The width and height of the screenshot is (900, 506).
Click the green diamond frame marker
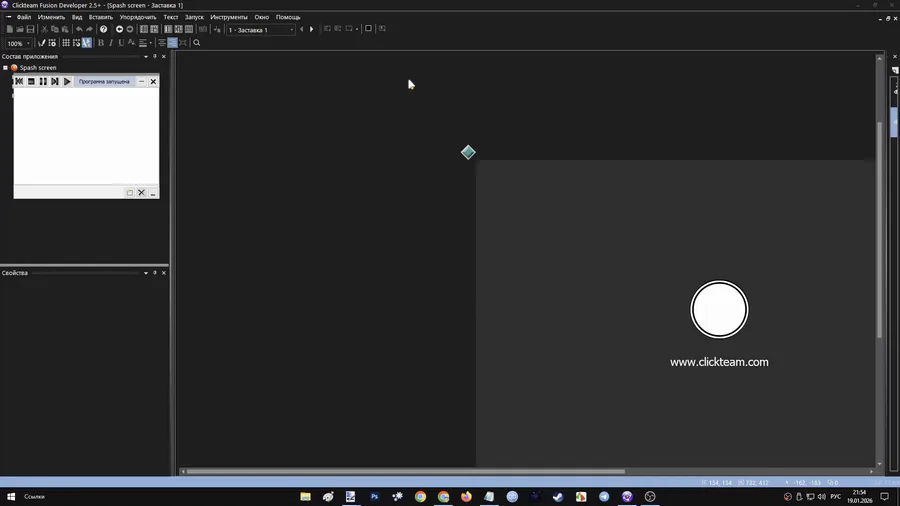click(468, 152)
